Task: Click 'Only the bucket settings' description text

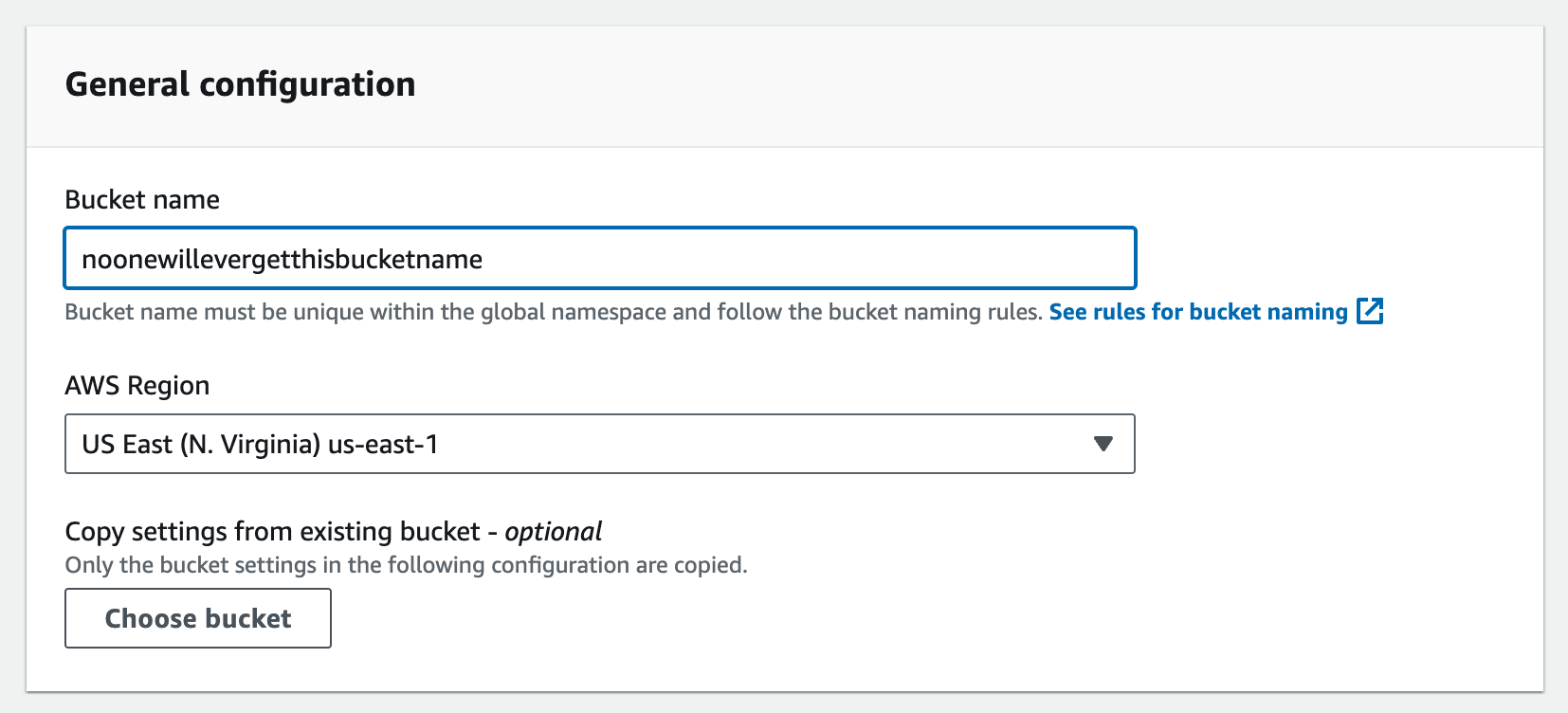Action: [406, 565]
